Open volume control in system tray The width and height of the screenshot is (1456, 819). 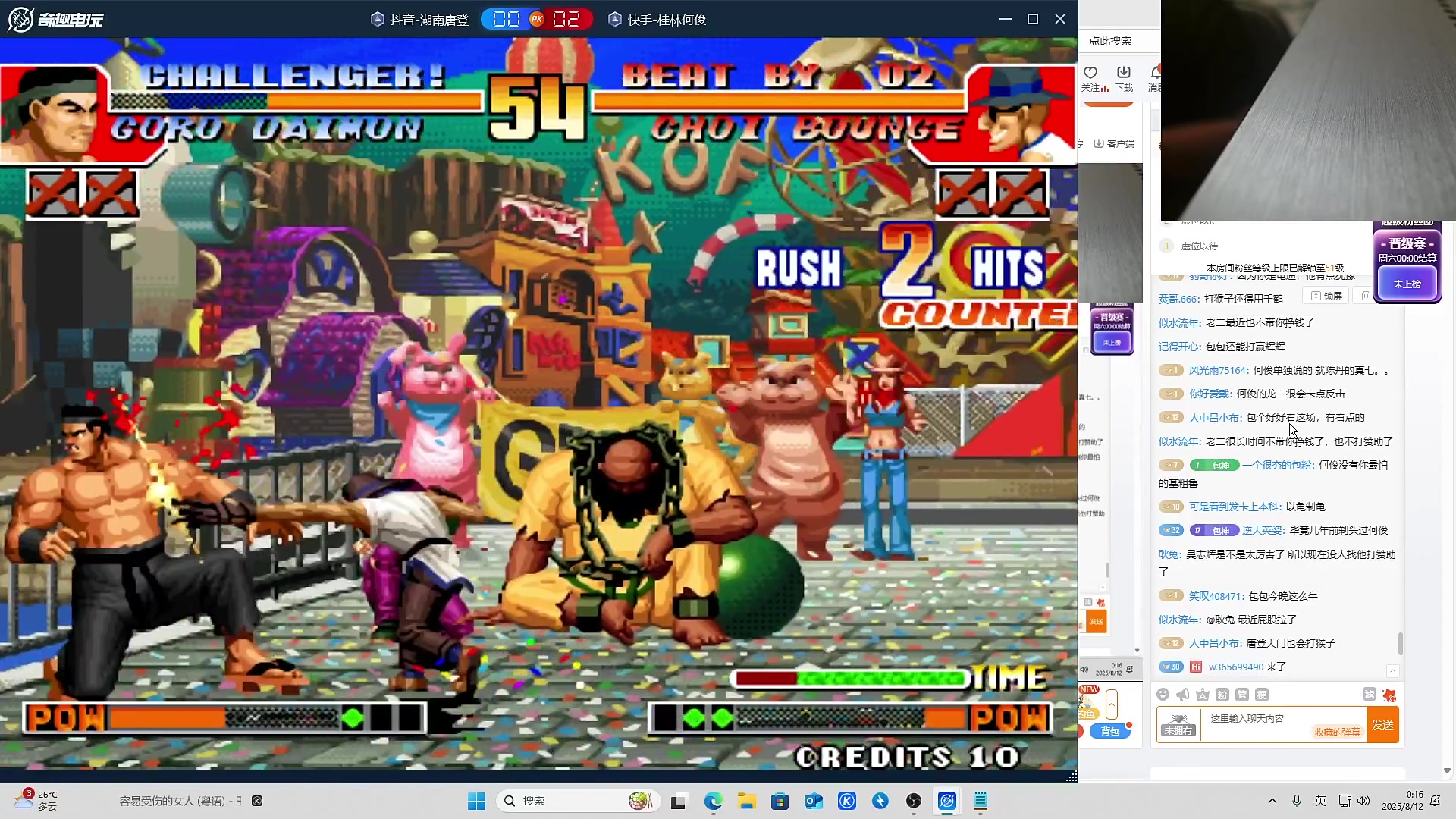point(1364,801)
